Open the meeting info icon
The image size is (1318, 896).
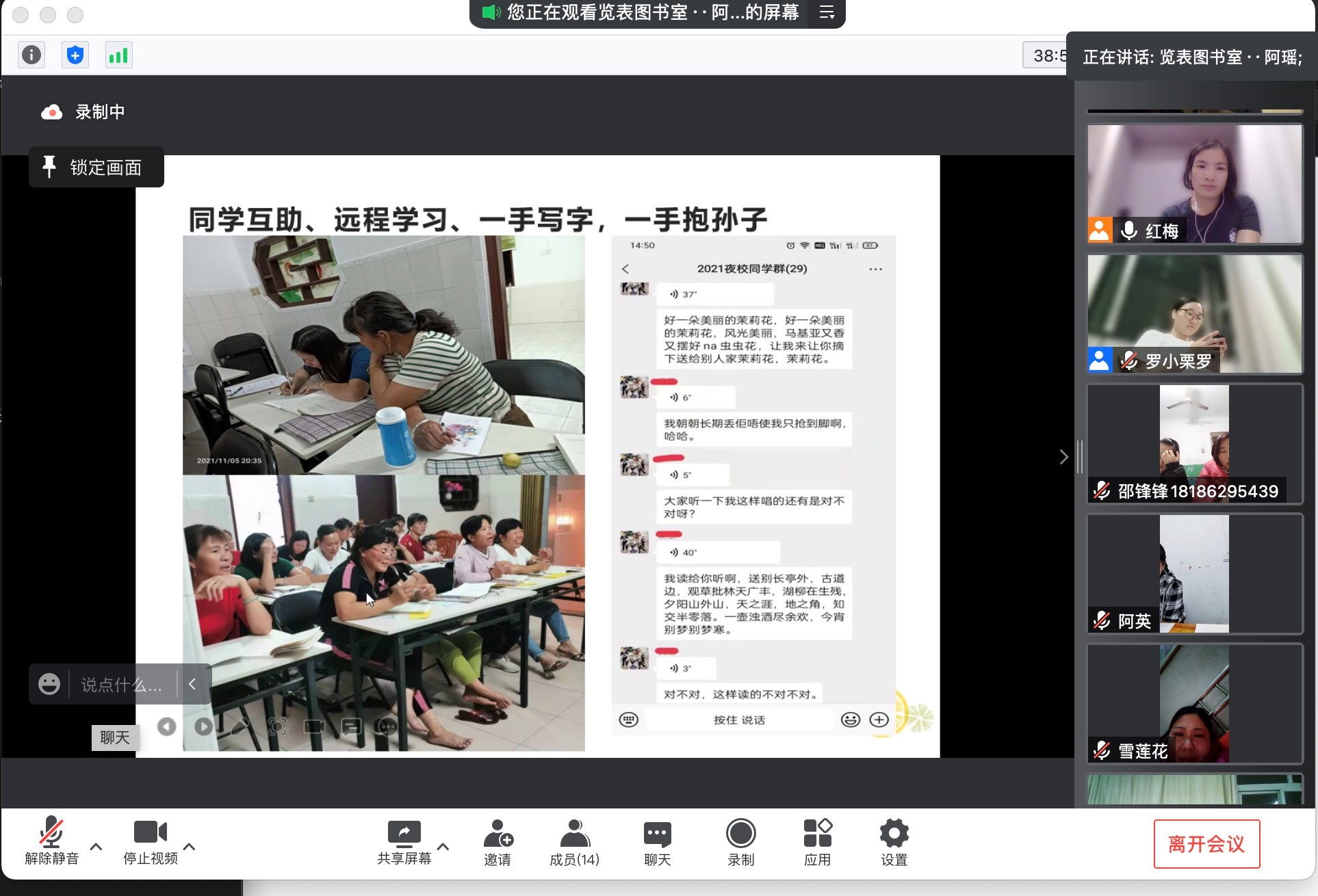tap(31, 55)
